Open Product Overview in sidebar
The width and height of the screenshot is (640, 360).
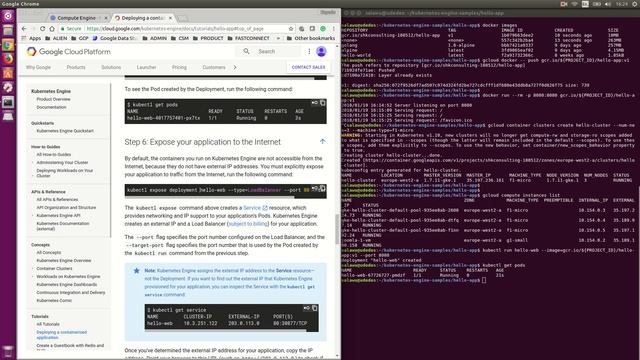click(53, 99)
